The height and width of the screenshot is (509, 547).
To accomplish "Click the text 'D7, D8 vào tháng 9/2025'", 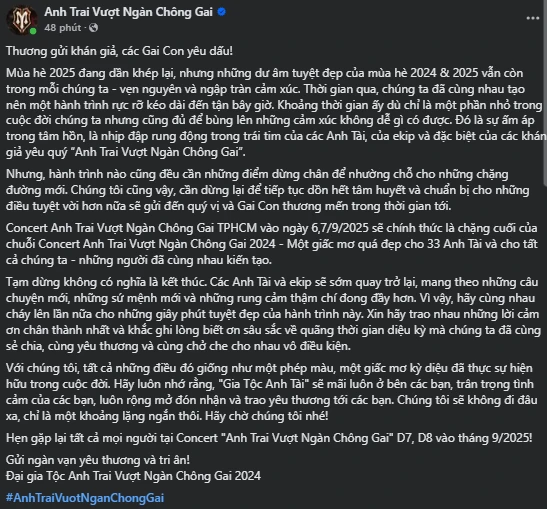I will (x=465, y=438).
